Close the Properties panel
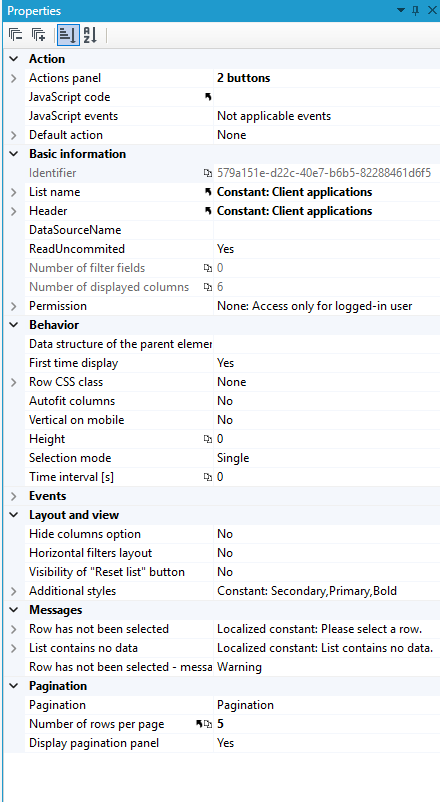Image resolution: width=440 pixels, height=802 pixels. (x=431, y=10)
